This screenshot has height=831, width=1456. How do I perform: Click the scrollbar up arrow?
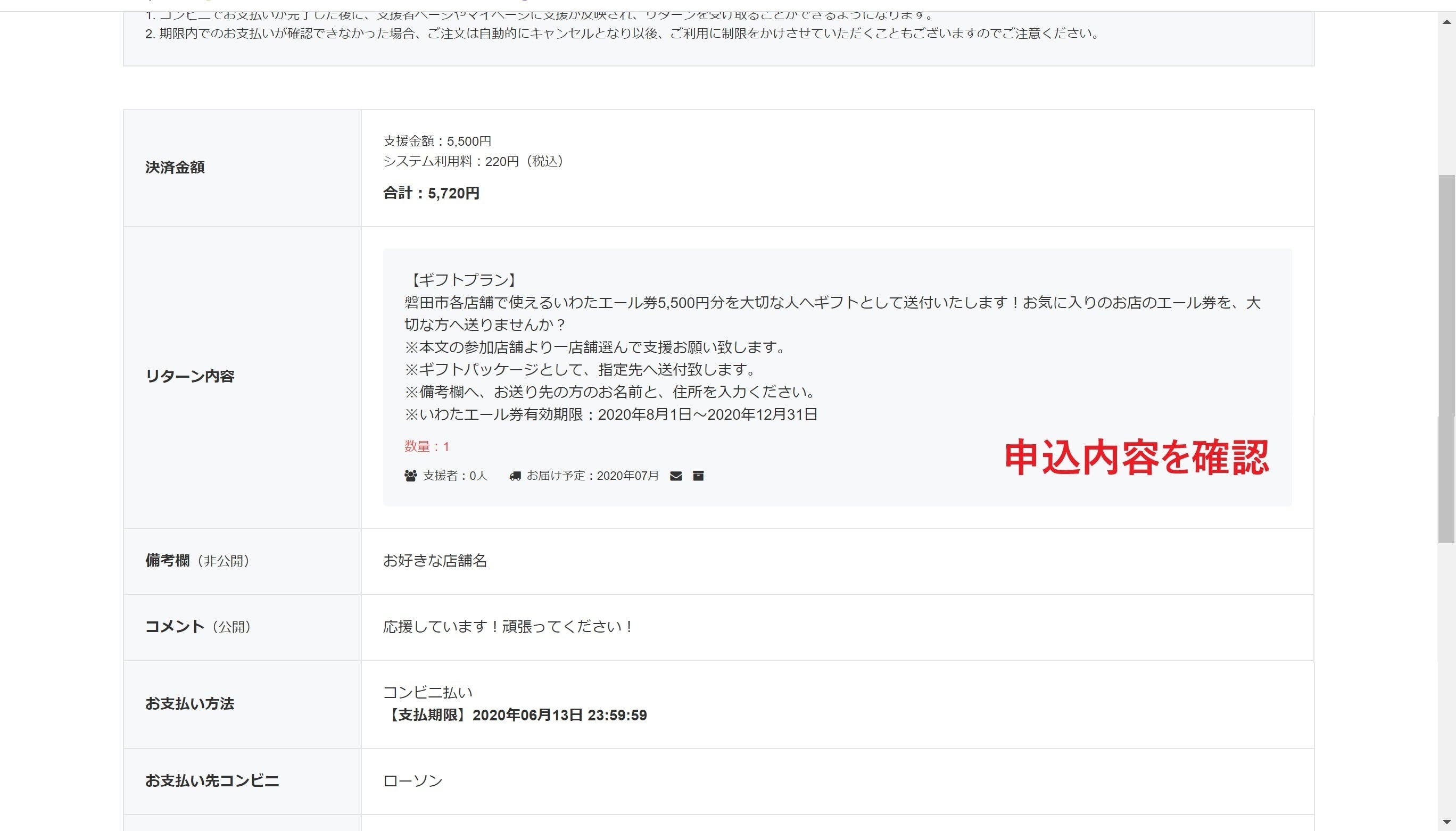(x=1446, y=22)
